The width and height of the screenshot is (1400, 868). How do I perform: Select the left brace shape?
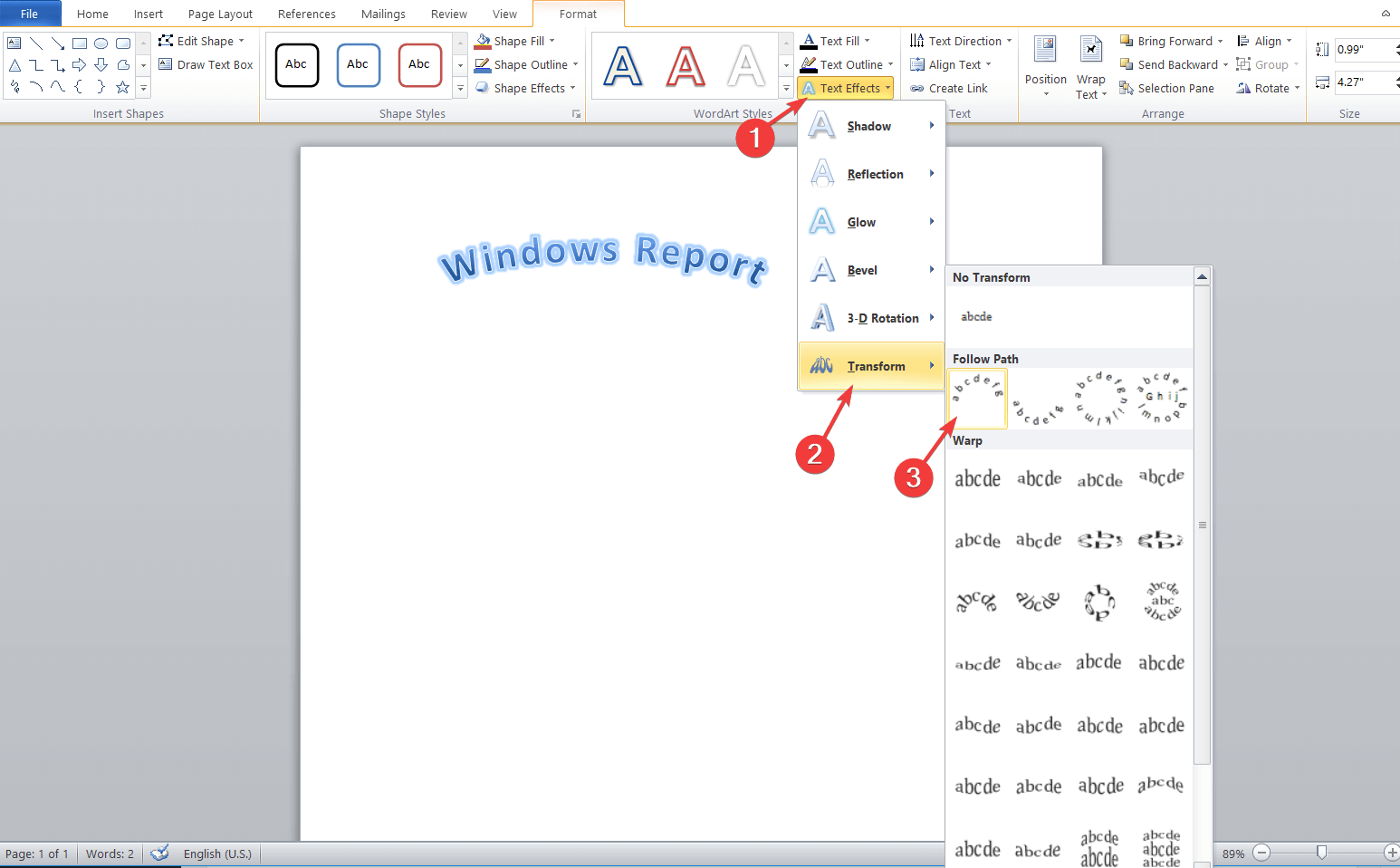[x=80, y=87]
